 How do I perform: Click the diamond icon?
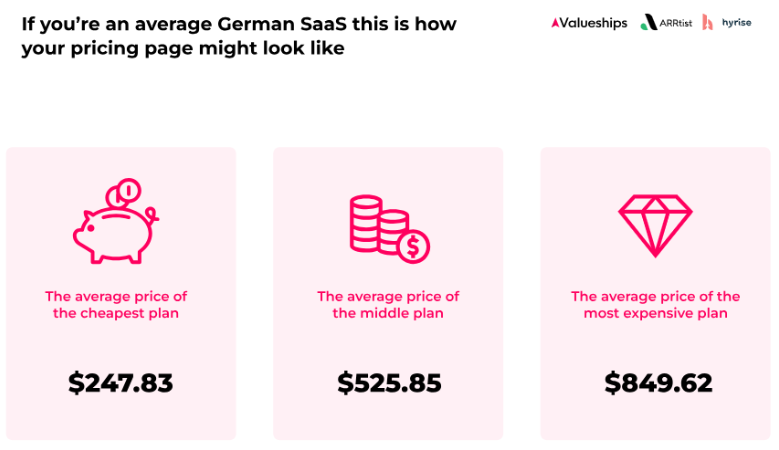click(x=655, y=222)
